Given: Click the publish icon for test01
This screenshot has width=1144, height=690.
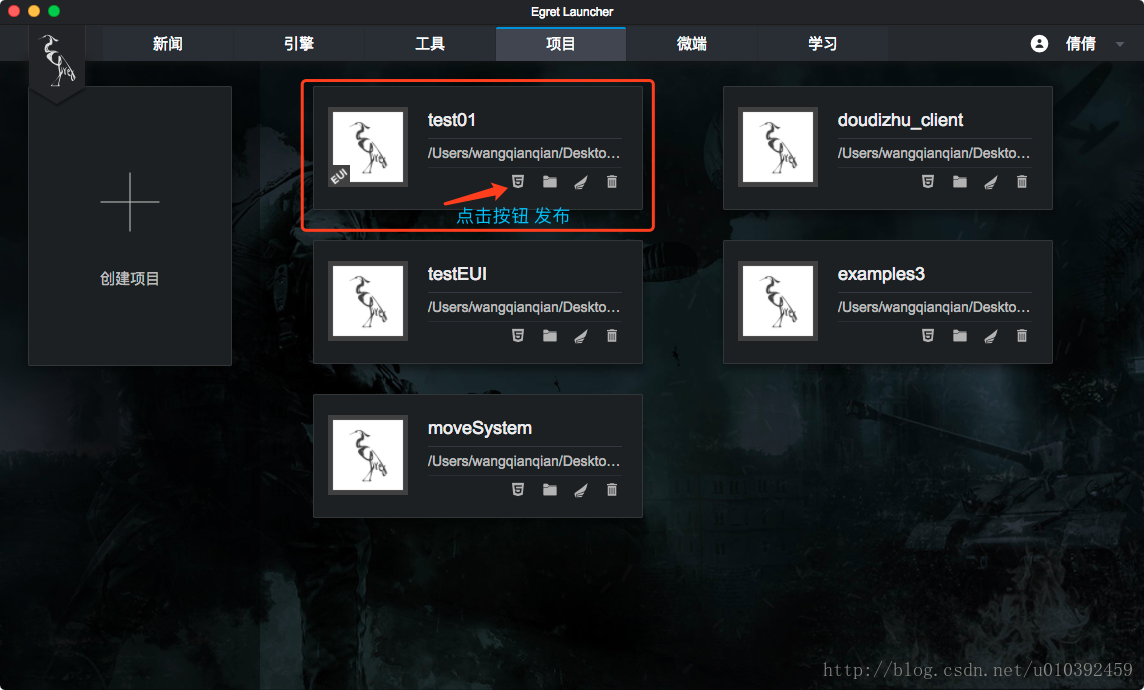Looking at the screenshot, I should (x=518, y=182).
